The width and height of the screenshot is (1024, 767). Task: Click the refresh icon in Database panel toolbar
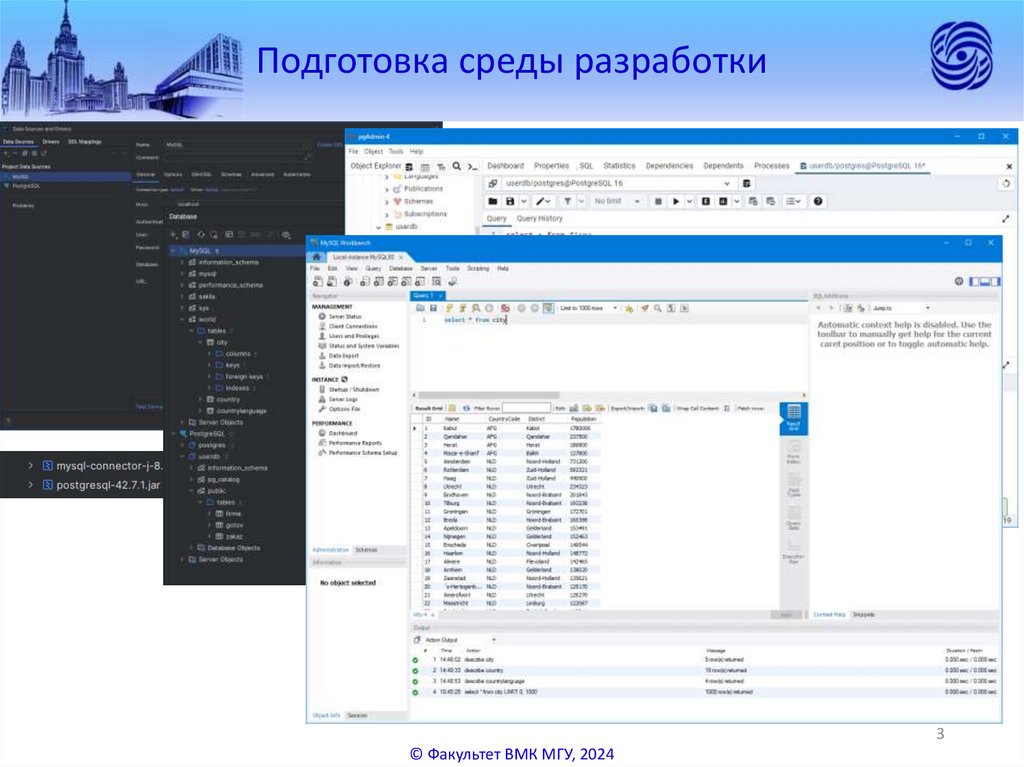click(200, 235)
